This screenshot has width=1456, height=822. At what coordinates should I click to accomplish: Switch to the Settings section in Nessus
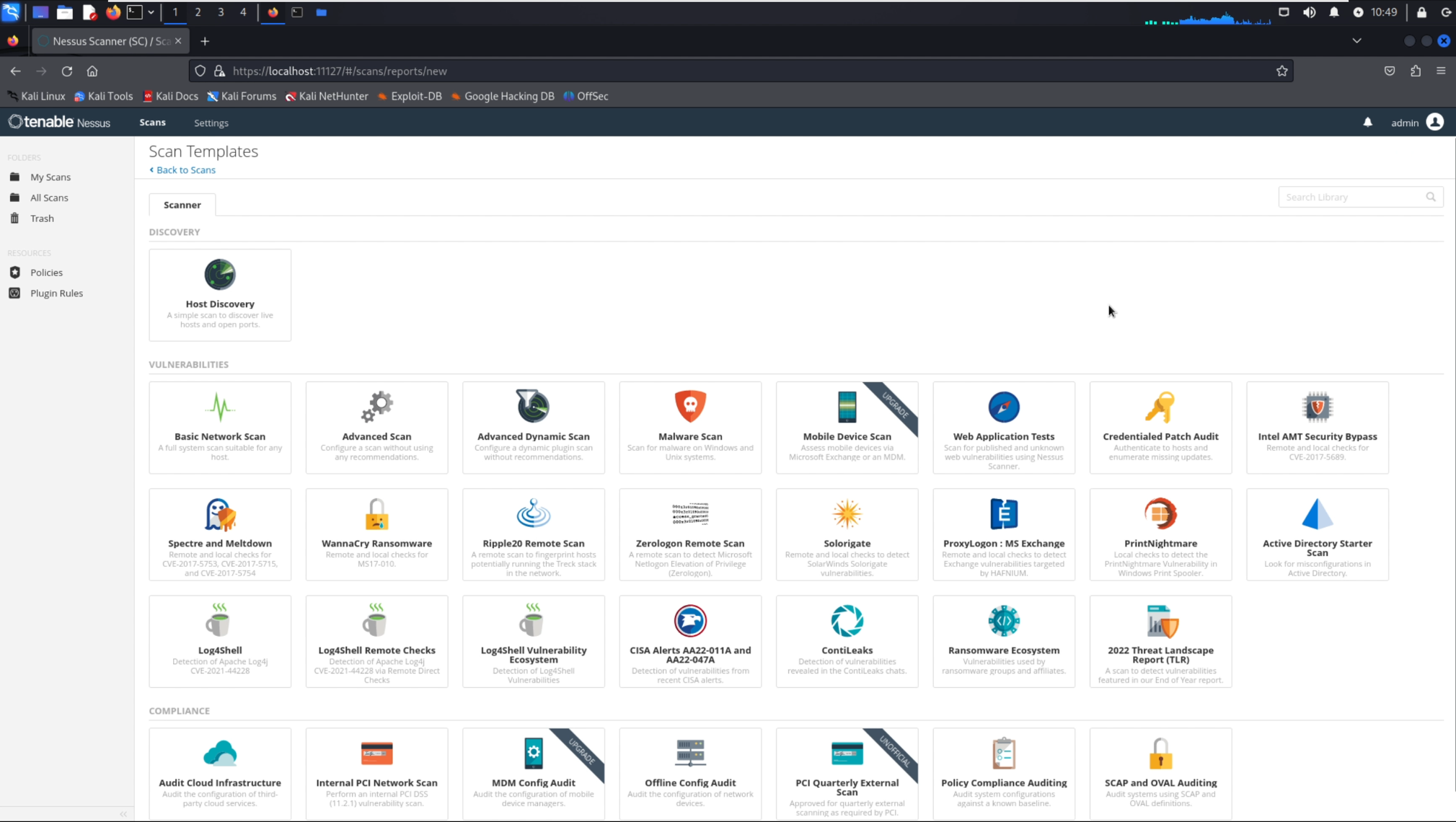(211, 123)
